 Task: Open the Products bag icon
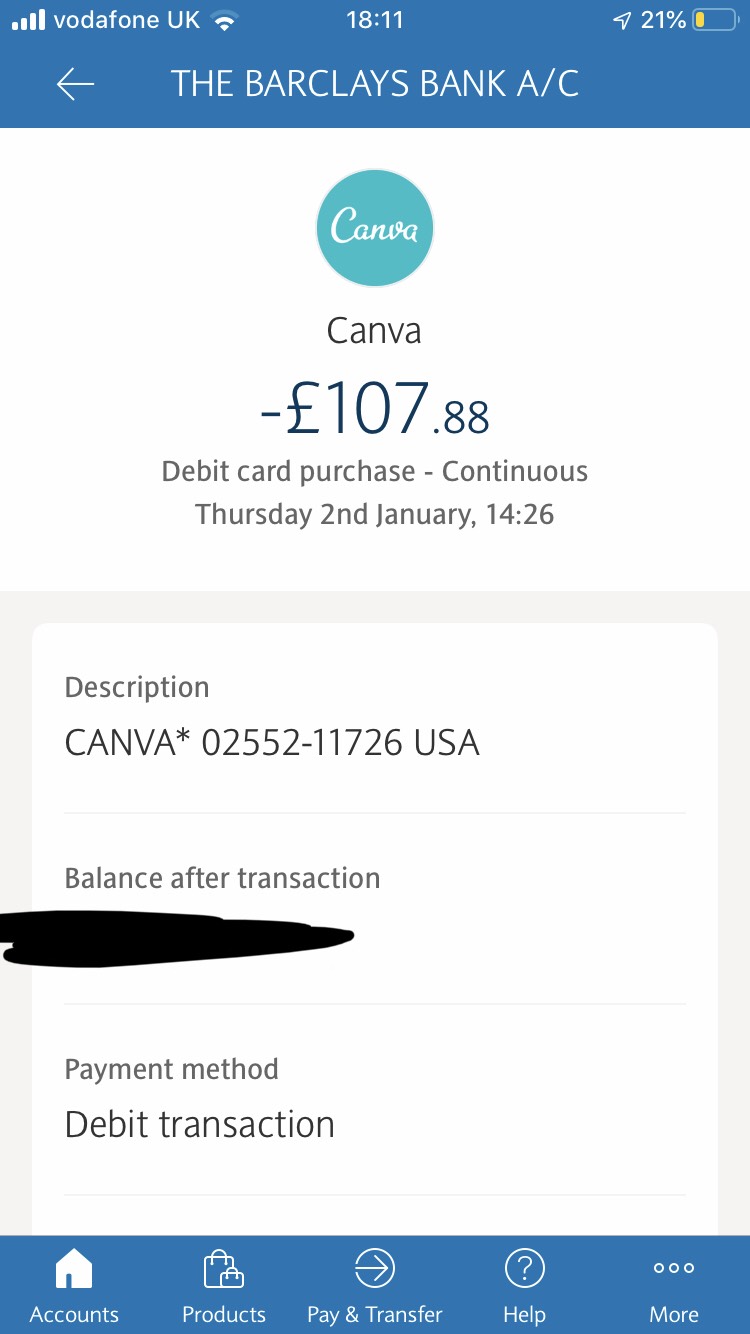(223, 1270)
